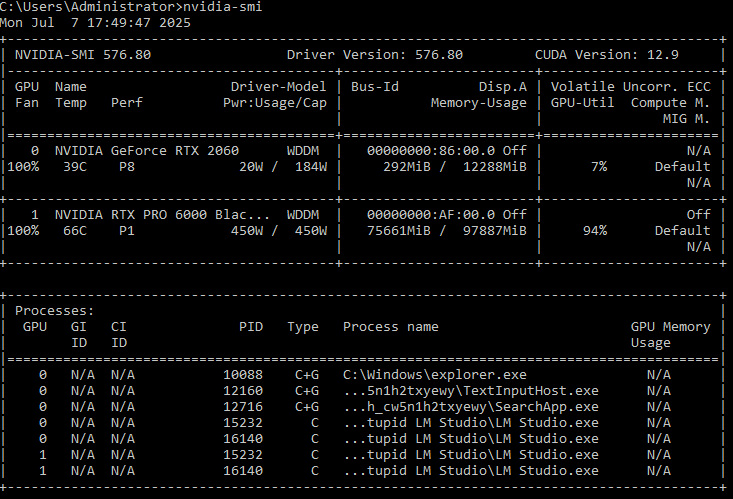Click PID 10088 in the processes table
Image resolution: width=733 pixels, height=499 pixels.
coord(243,374)
